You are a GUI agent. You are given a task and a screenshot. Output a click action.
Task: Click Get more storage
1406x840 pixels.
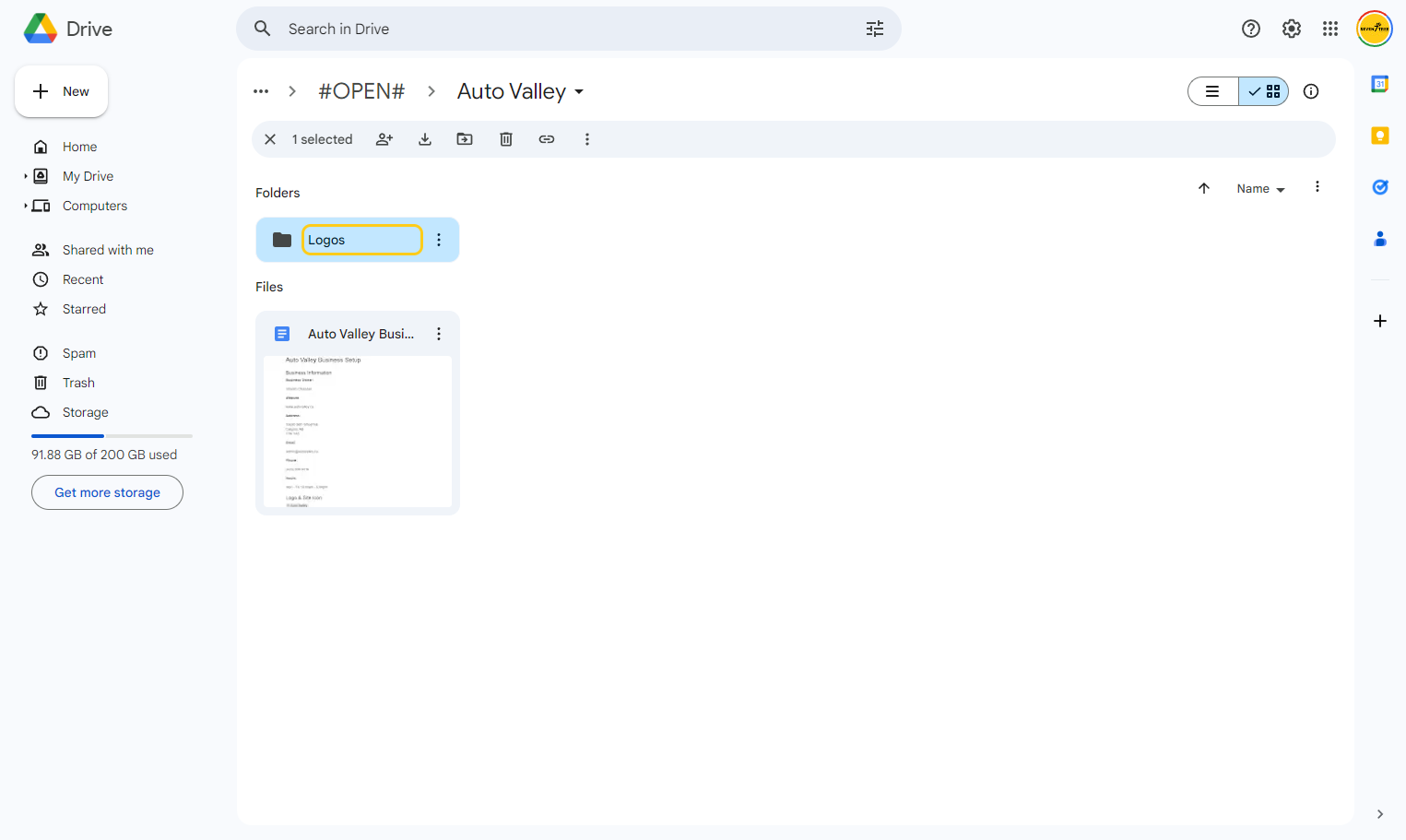[107, 492]
